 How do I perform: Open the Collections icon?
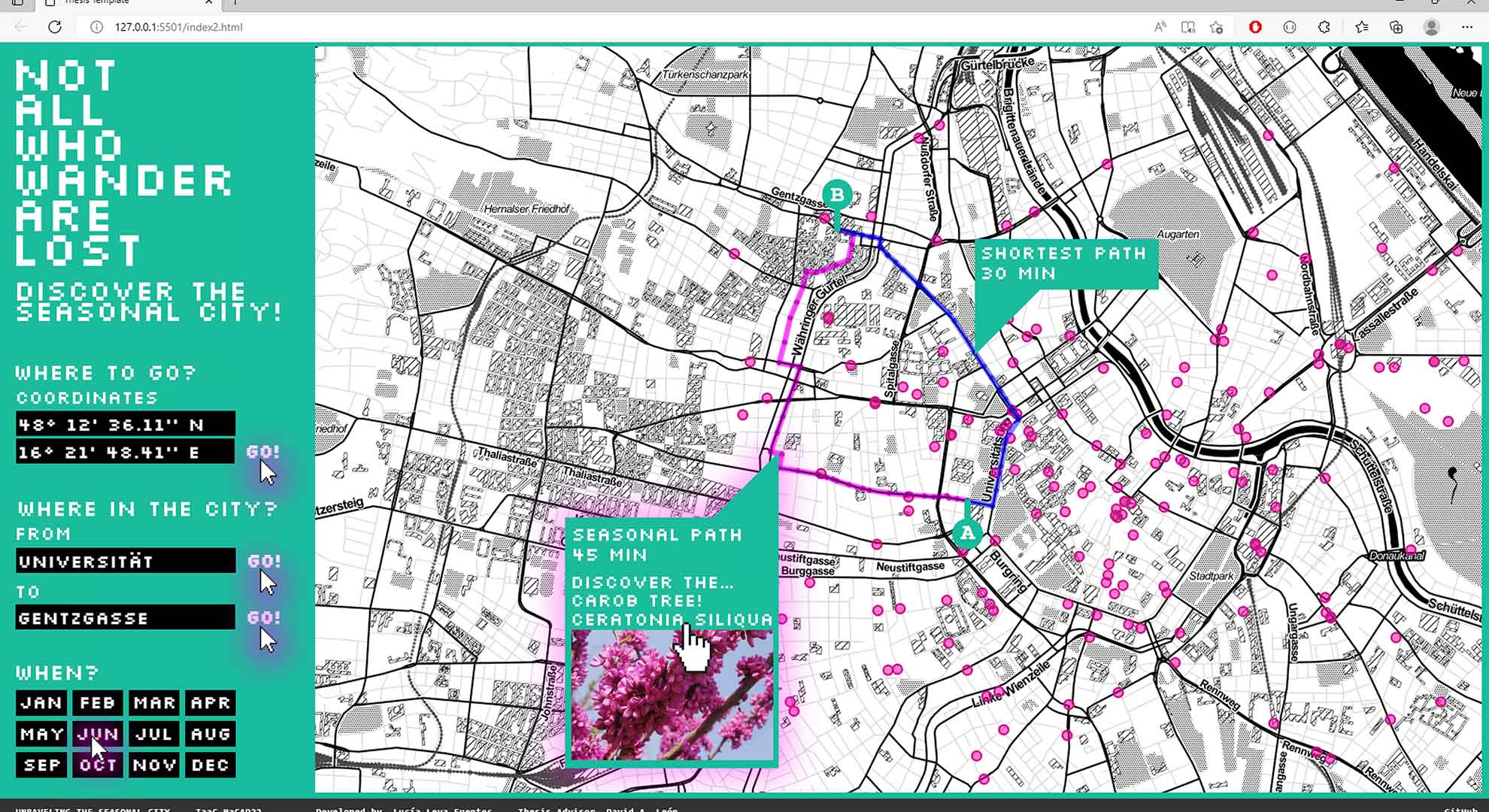pos(1396,27)
